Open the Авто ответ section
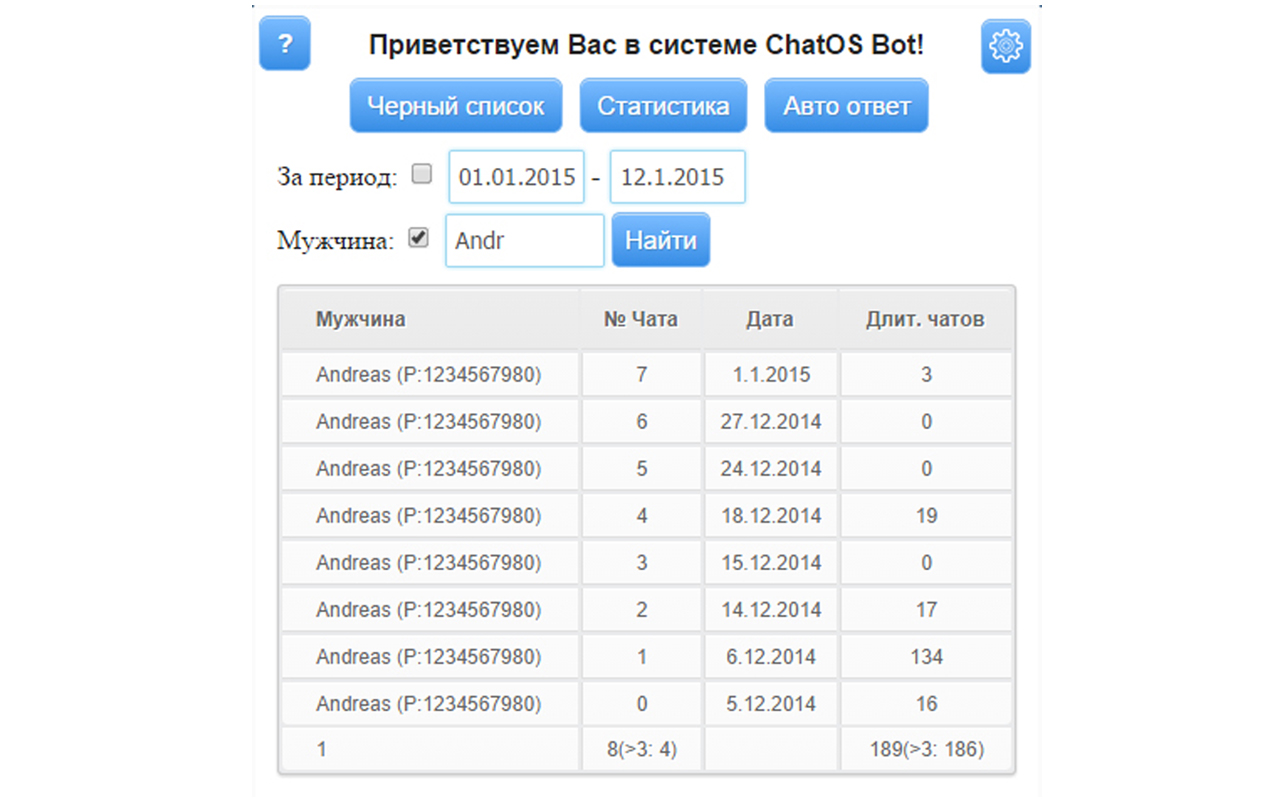Image resolution: width=1280 pixels, height=800 pixels. [846, 105]
